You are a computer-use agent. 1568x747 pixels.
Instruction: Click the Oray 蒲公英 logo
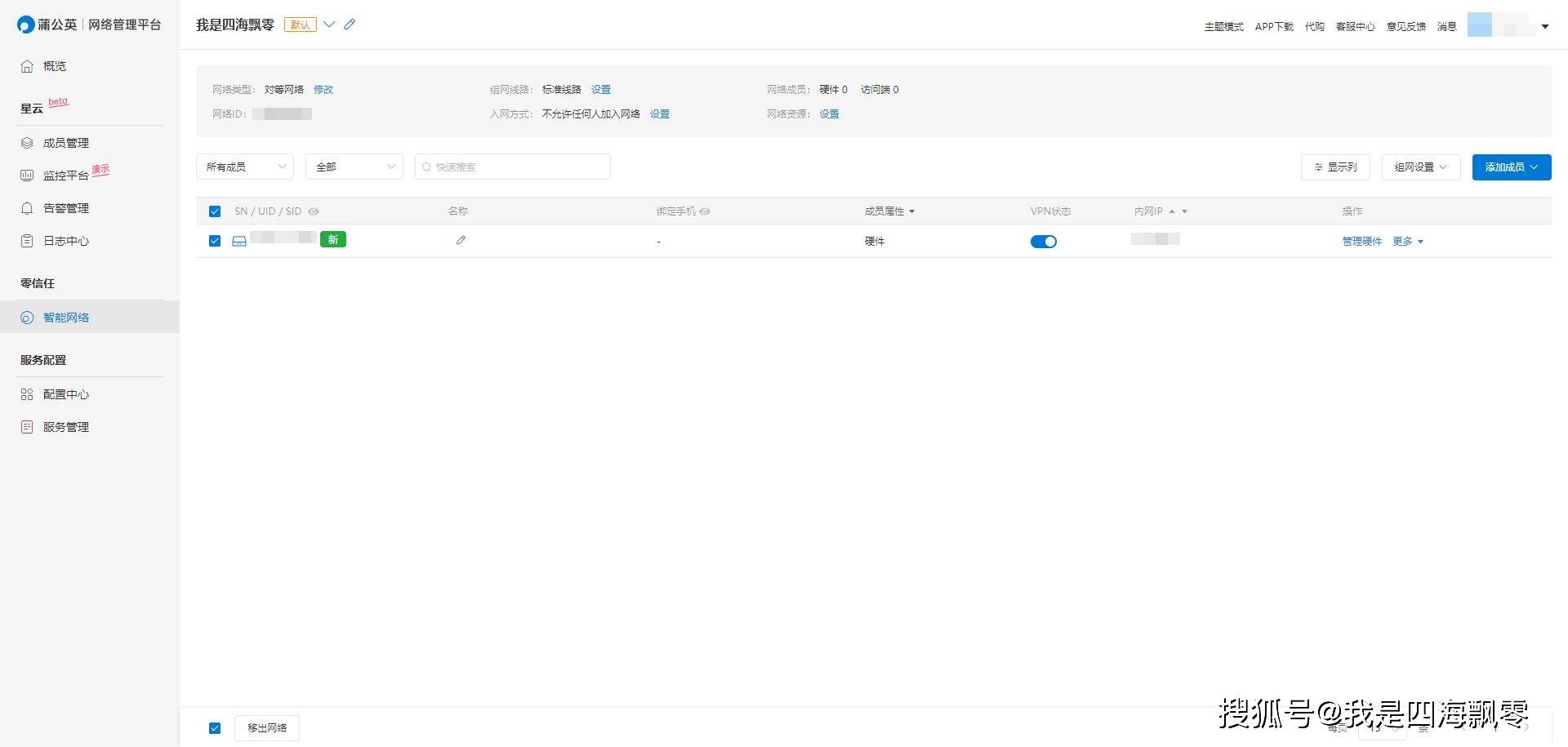pos(47,24)
